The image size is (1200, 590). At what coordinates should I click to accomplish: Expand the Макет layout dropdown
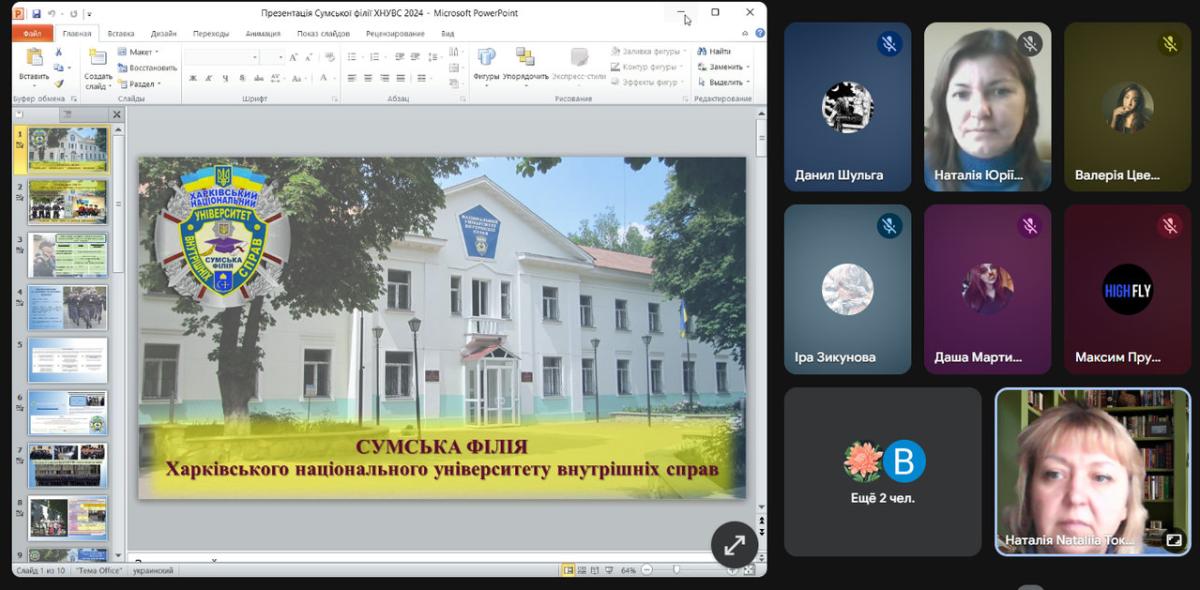tap(140, 51)
